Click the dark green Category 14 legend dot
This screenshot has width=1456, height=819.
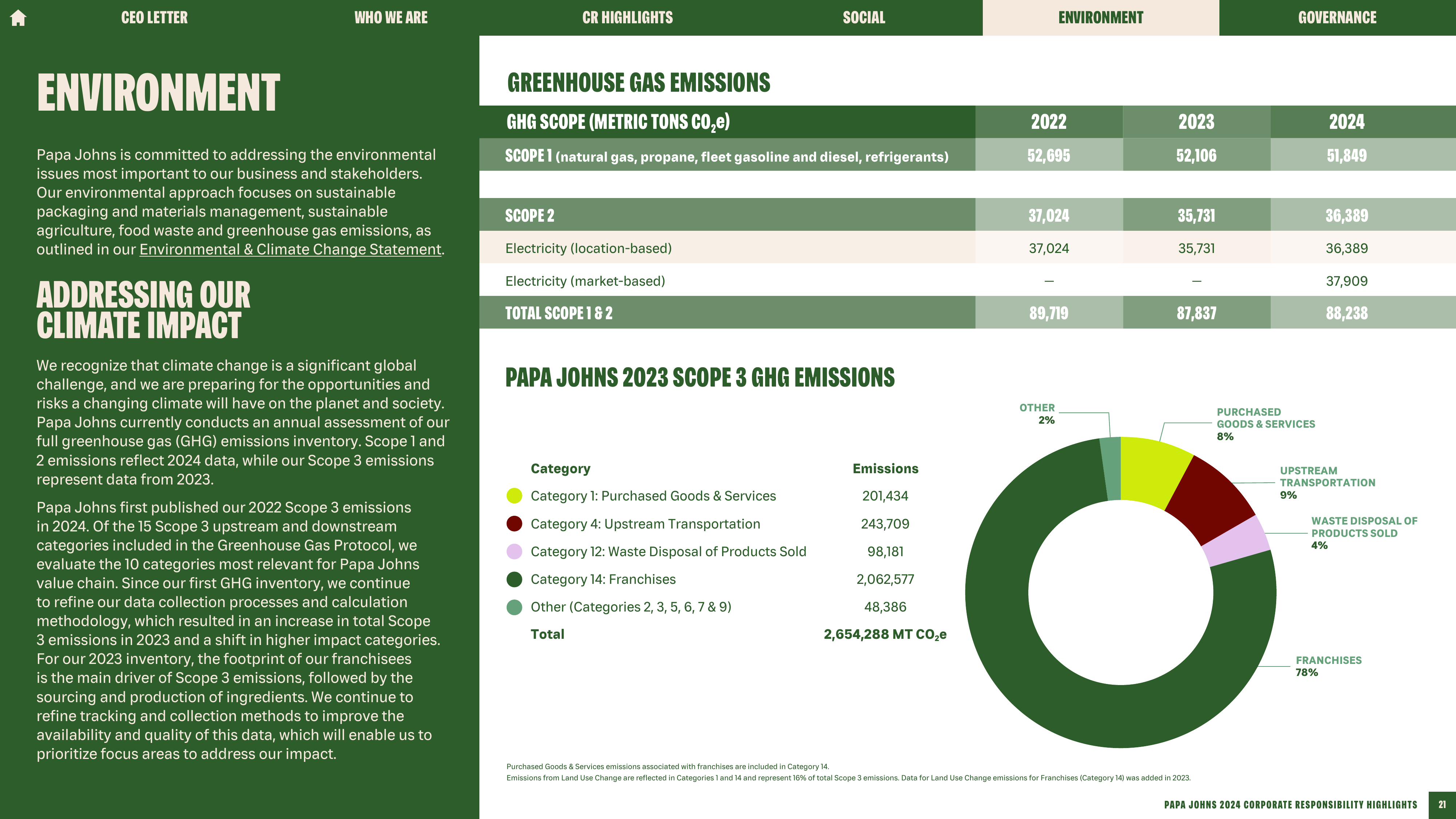click(x=514, y=579)
